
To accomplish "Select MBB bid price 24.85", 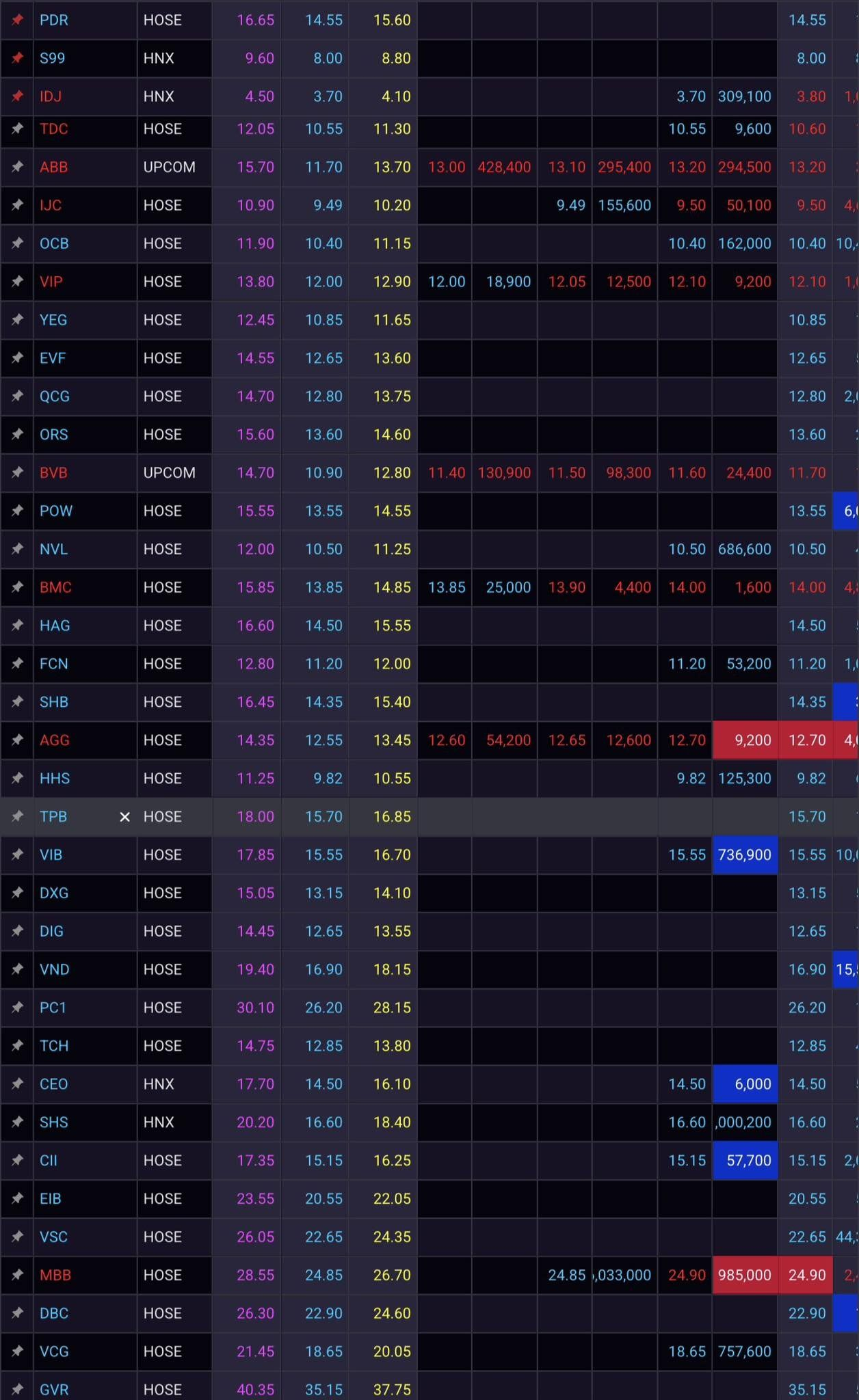I will pos(567,1276).
